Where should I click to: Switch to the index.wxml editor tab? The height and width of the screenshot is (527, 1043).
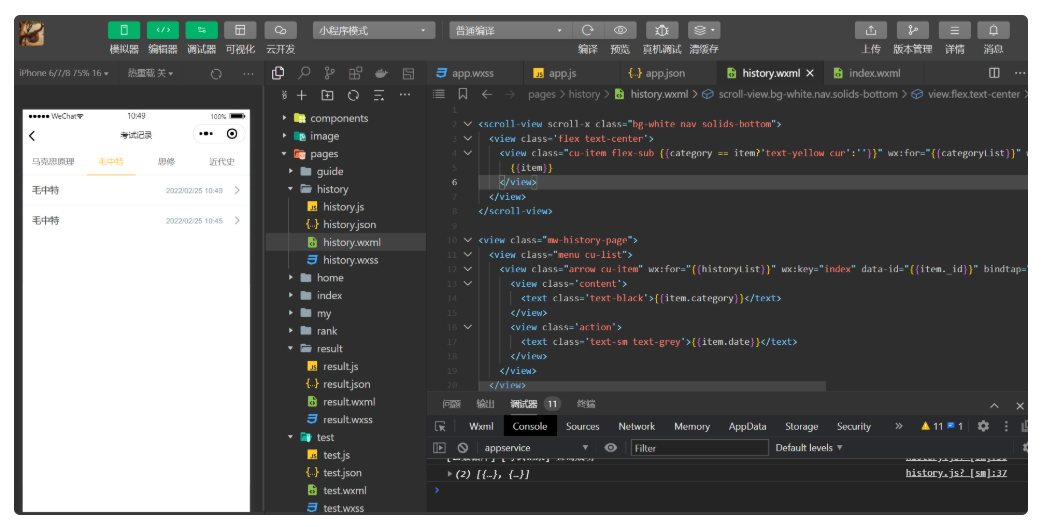(x=874, y=73)
